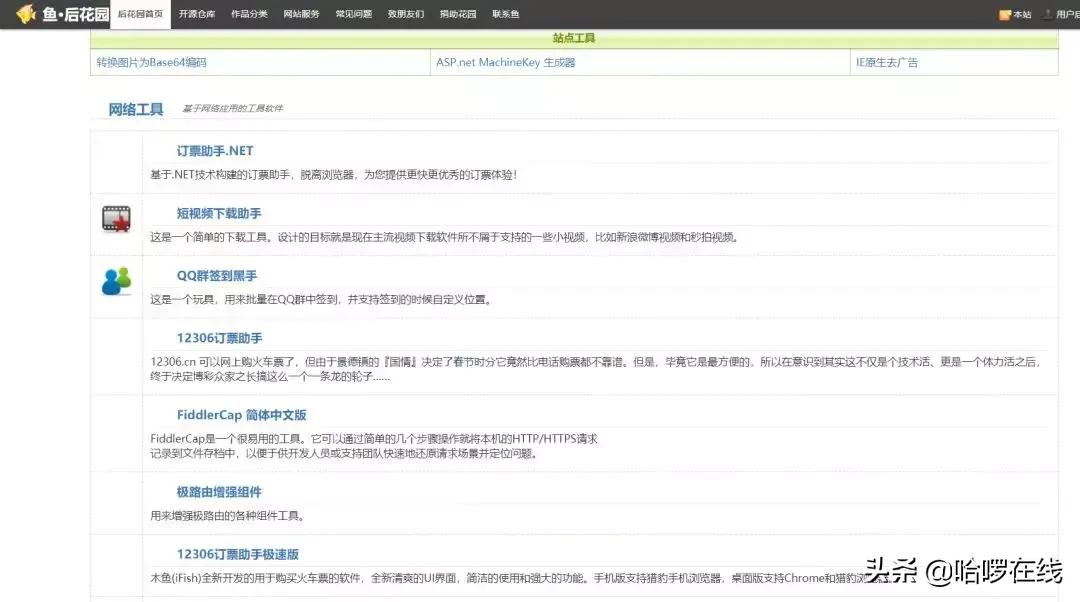Click the 捐助花园 navigation item
The height and width of the screenshot is (602, 1080).
tap(456, 14)
